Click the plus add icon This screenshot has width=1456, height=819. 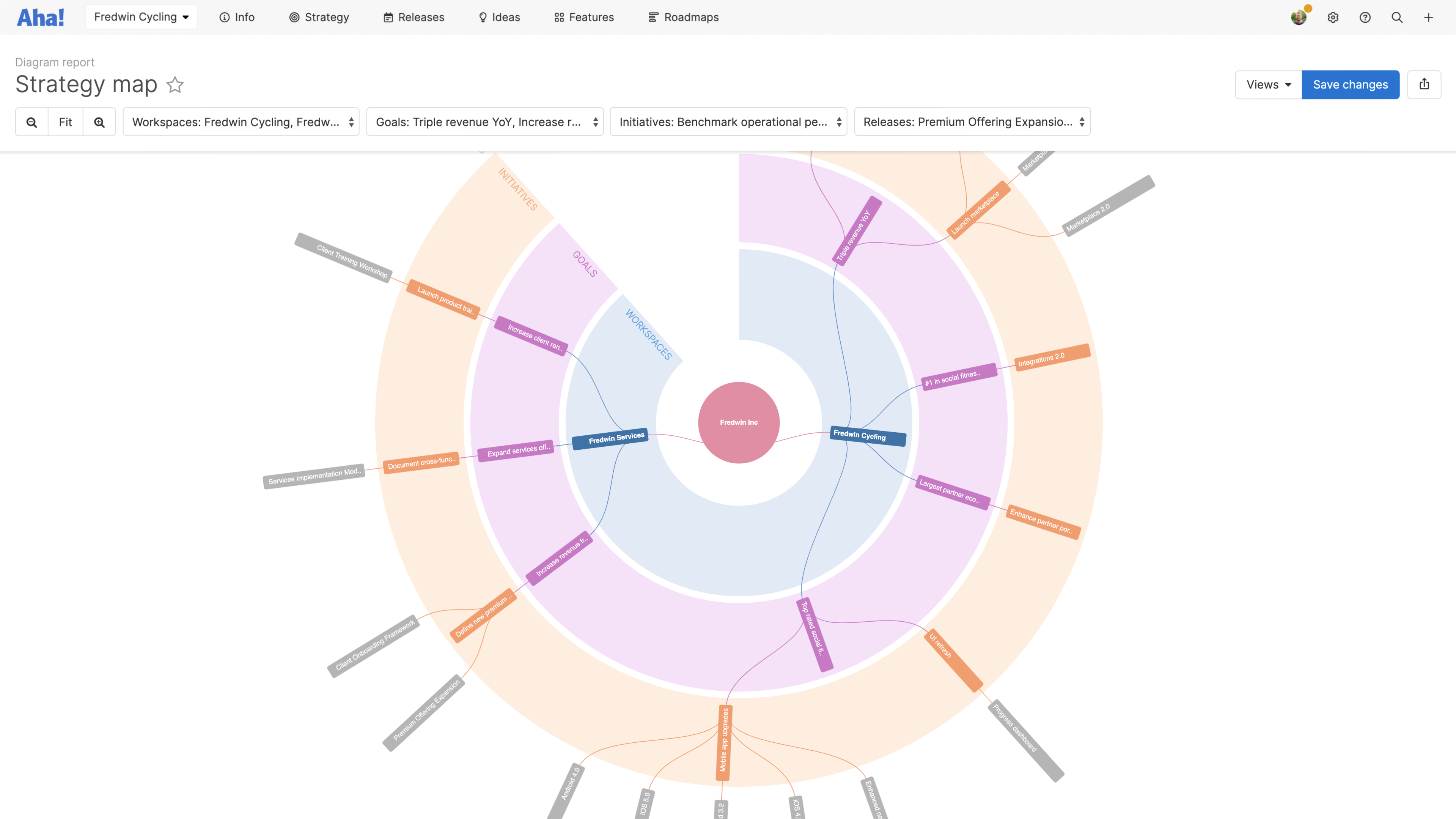[x=1428, y=17]
